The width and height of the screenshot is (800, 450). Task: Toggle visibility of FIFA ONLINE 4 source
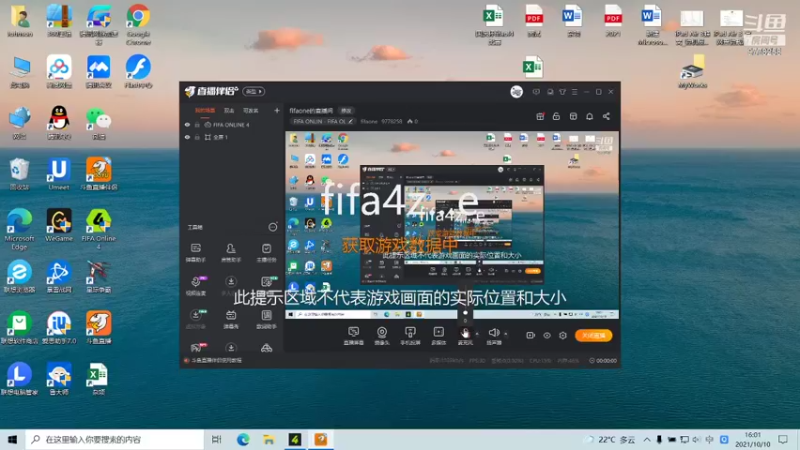point(187,124)
